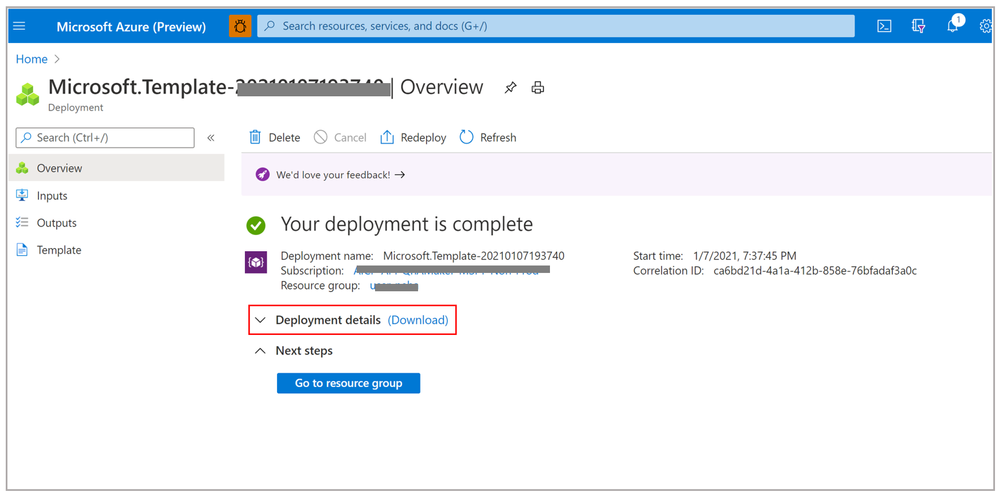Delete the deployment
The image size is (999, 496).
(275, 138)
